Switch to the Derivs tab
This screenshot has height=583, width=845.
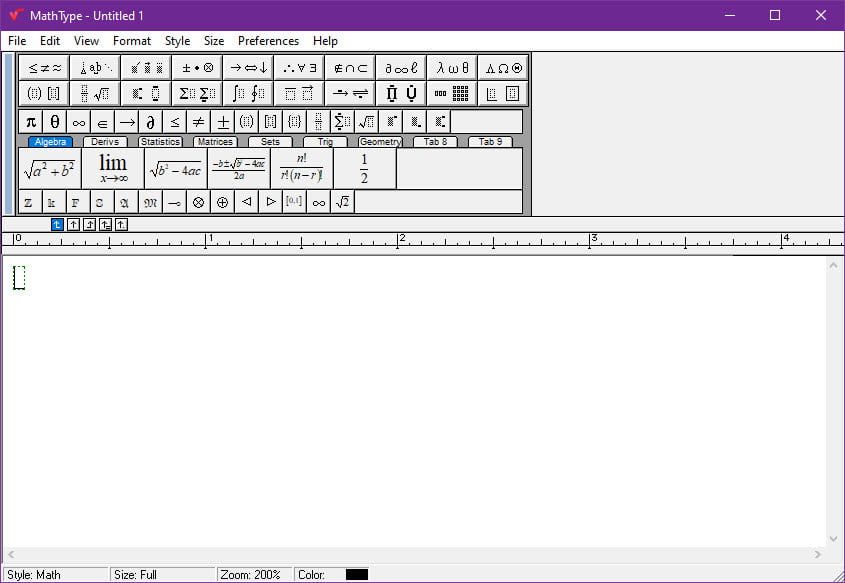pos(105,142)
